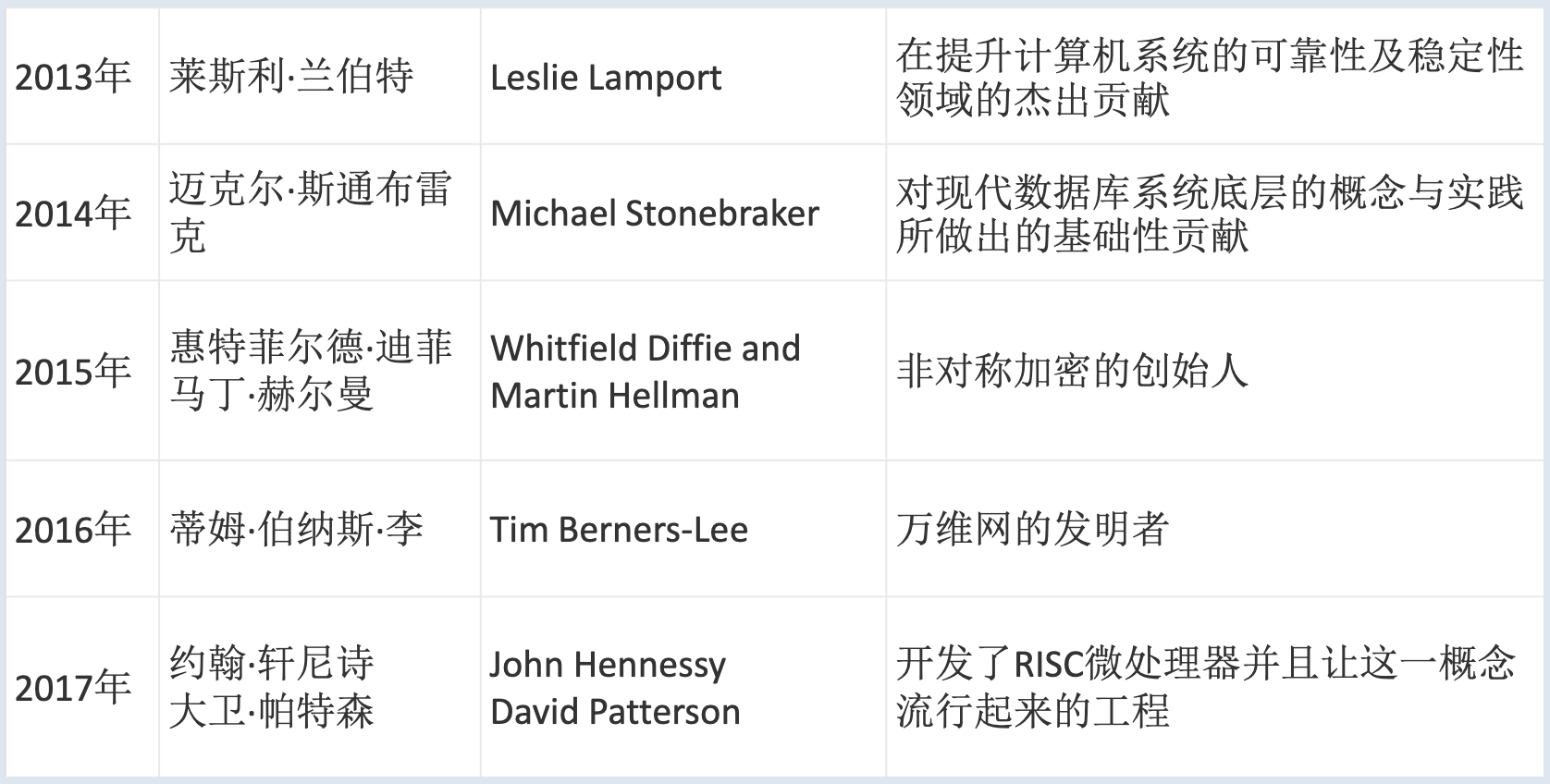Select the description 万维网的发明者
Screen dimensions: 1550x784
(x=1032, y=529)
